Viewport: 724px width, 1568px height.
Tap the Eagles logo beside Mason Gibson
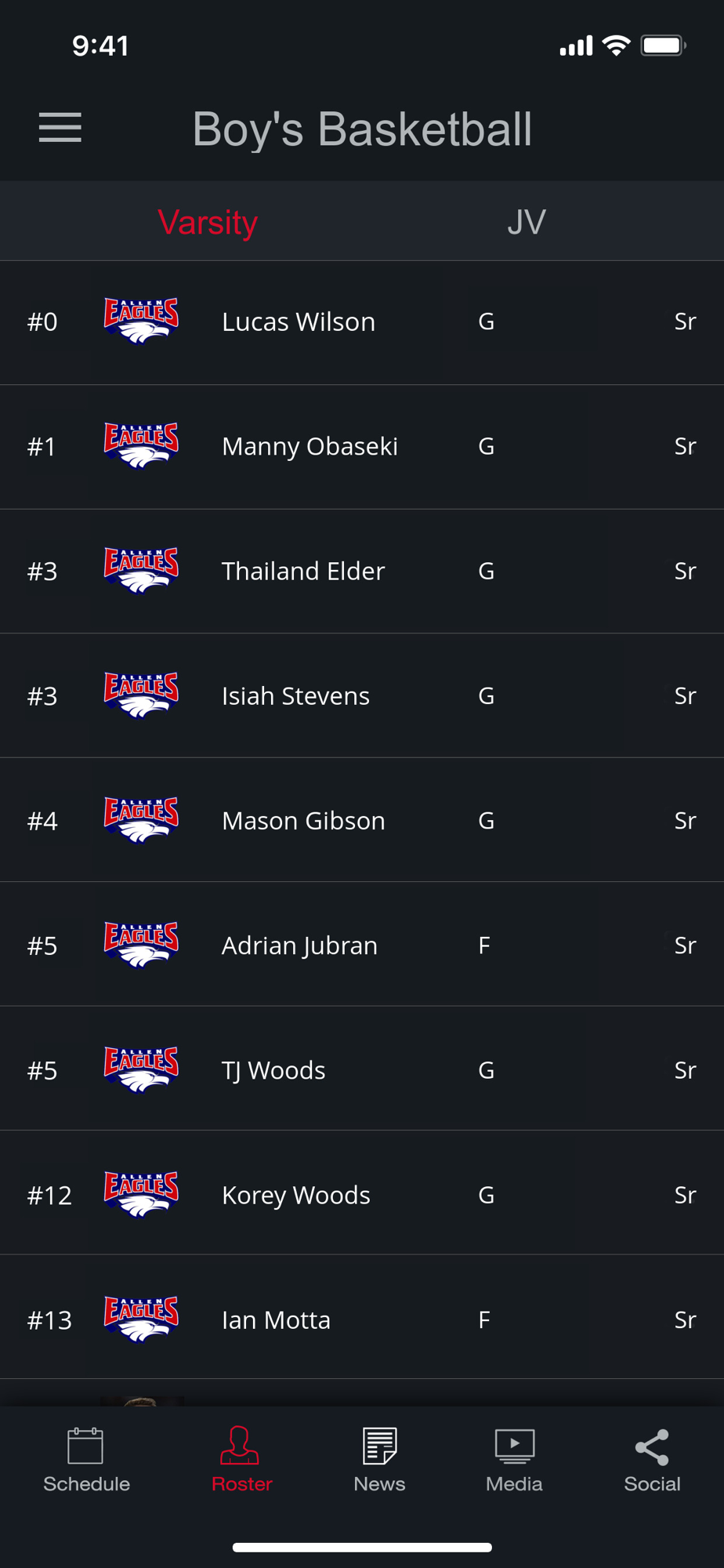(x=141, y=820)
